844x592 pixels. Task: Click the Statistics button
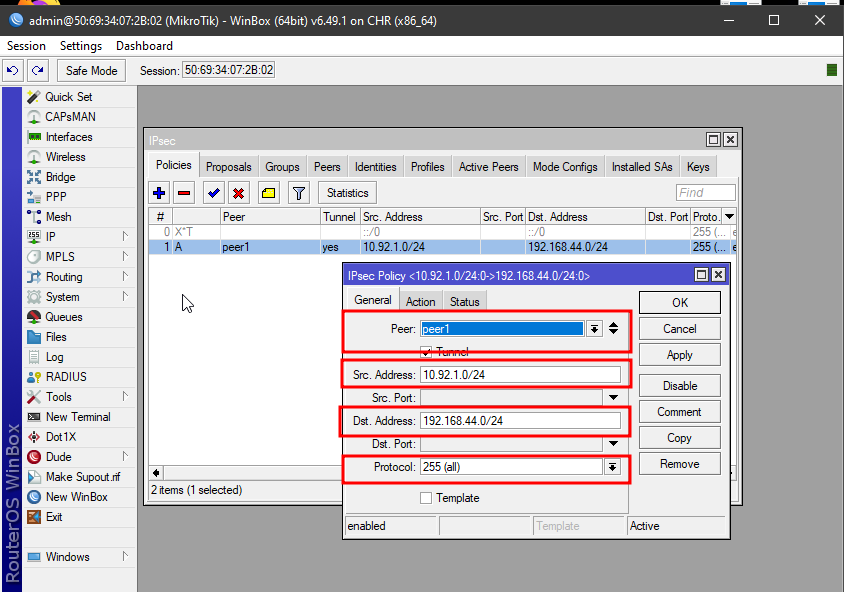click(347, 193)
